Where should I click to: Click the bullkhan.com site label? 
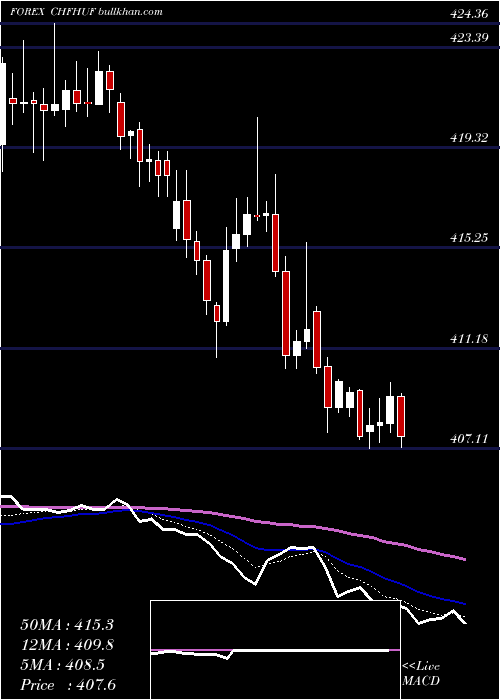pos(130,12)
